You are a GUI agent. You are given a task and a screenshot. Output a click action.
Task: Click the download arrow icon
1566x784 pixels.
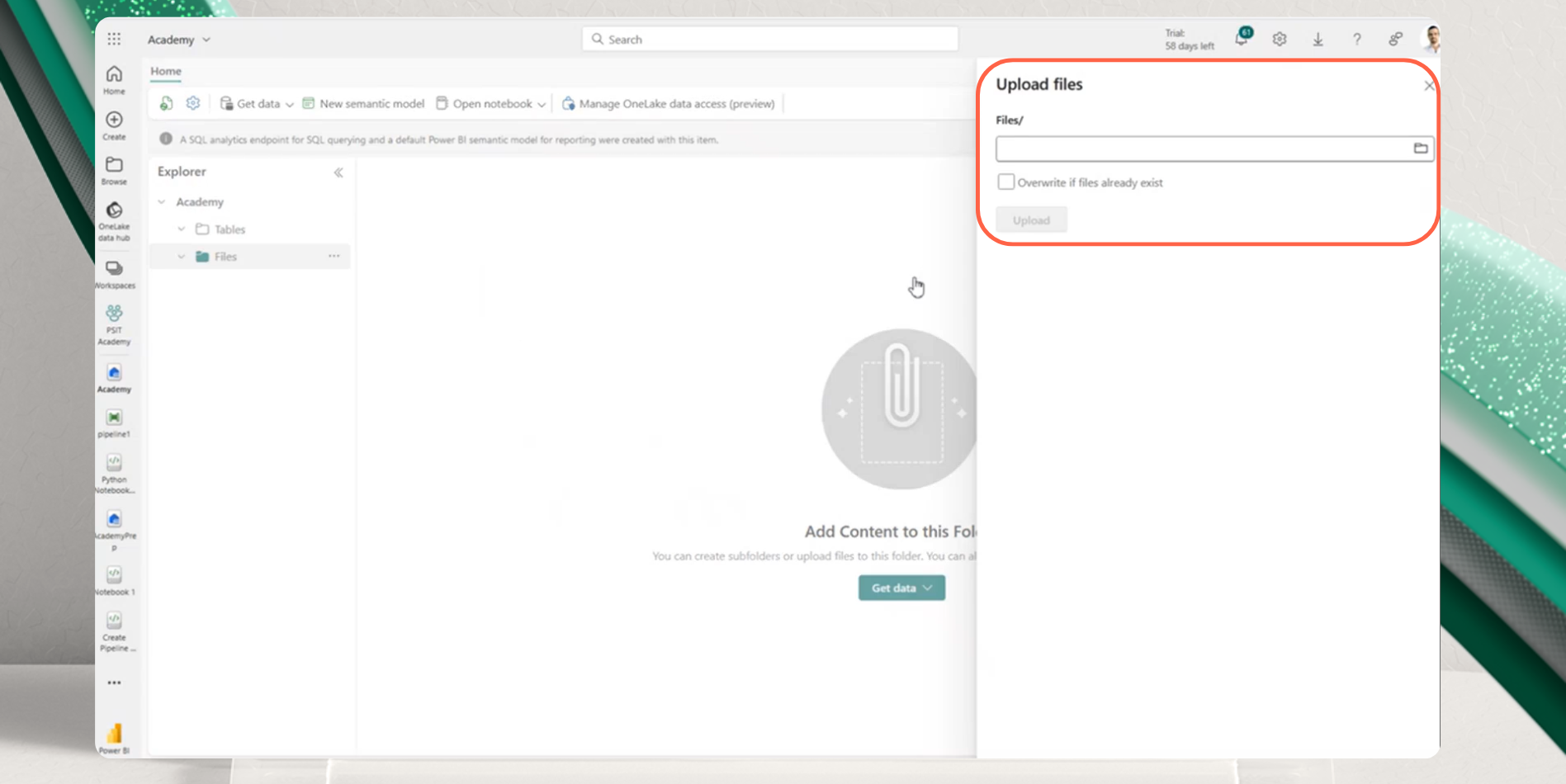point(1318,39)
